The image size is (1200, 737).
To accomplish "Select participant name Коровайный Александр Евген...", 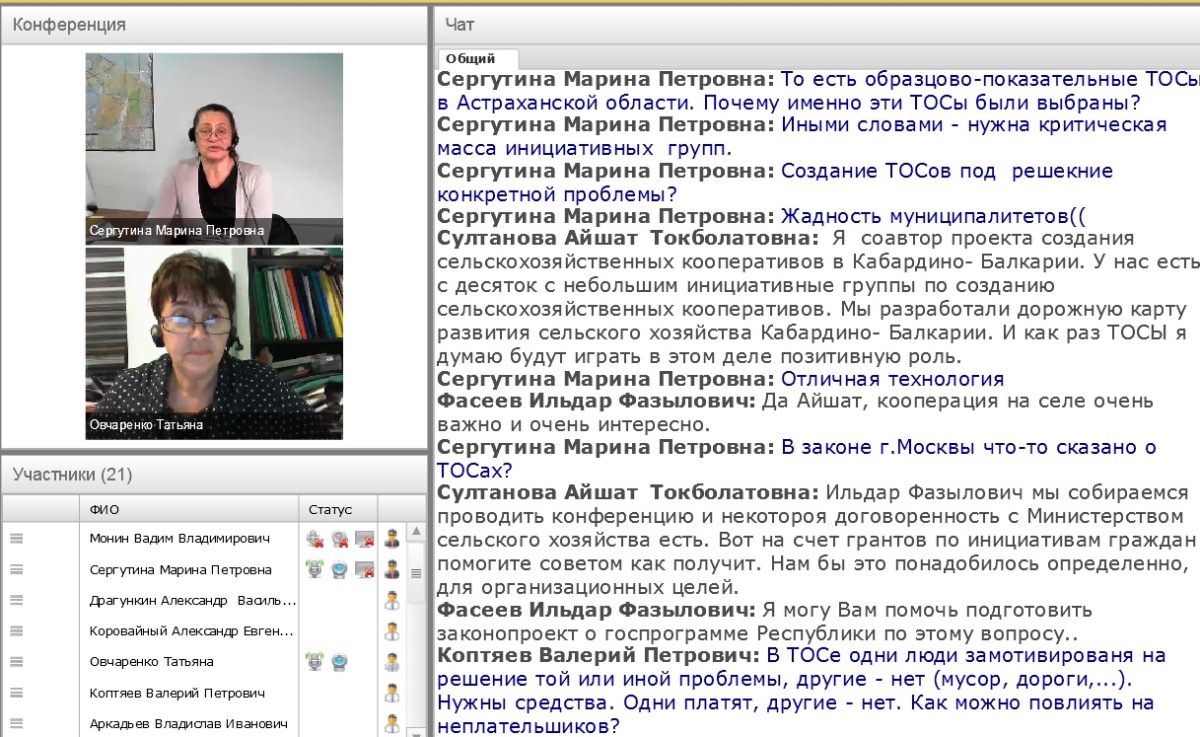I will click(x=191, y=631).
